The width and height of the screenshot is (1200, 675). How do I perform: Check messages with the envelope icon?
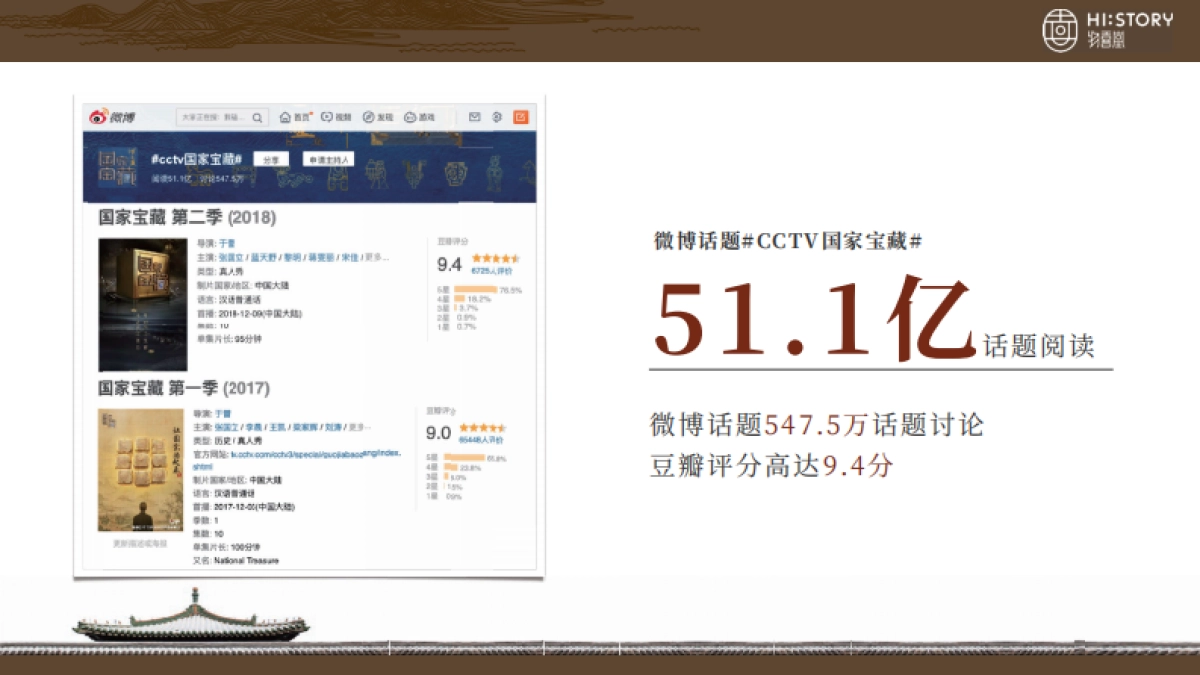[474, 118]
